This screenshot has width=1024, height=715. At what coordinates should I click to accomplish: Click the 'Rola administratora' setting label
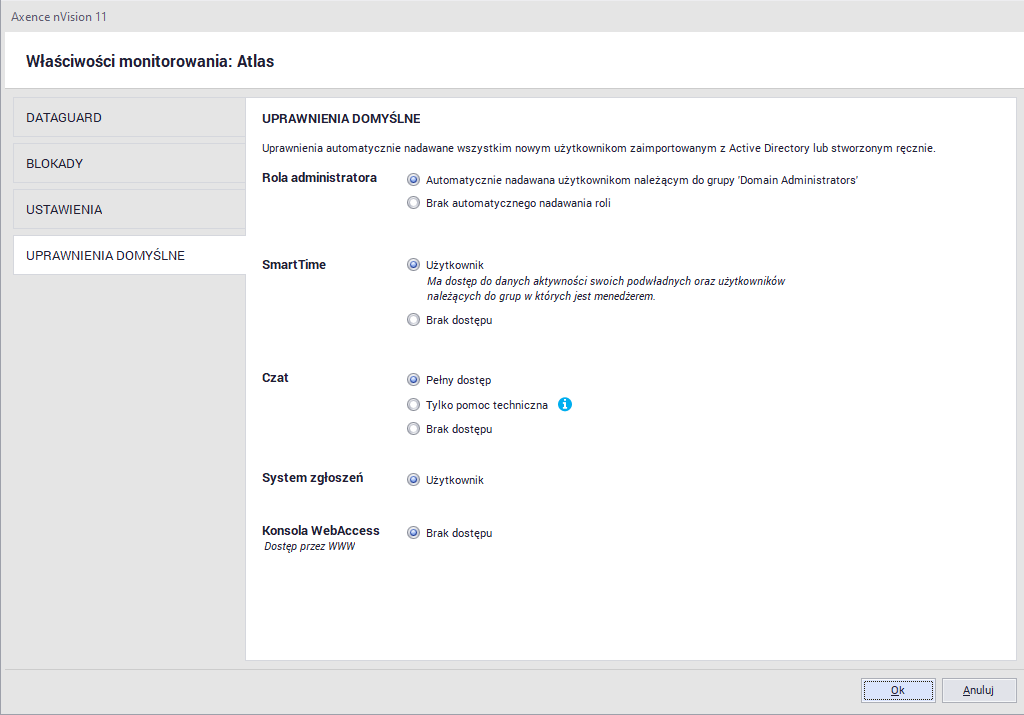pos(318,178)
